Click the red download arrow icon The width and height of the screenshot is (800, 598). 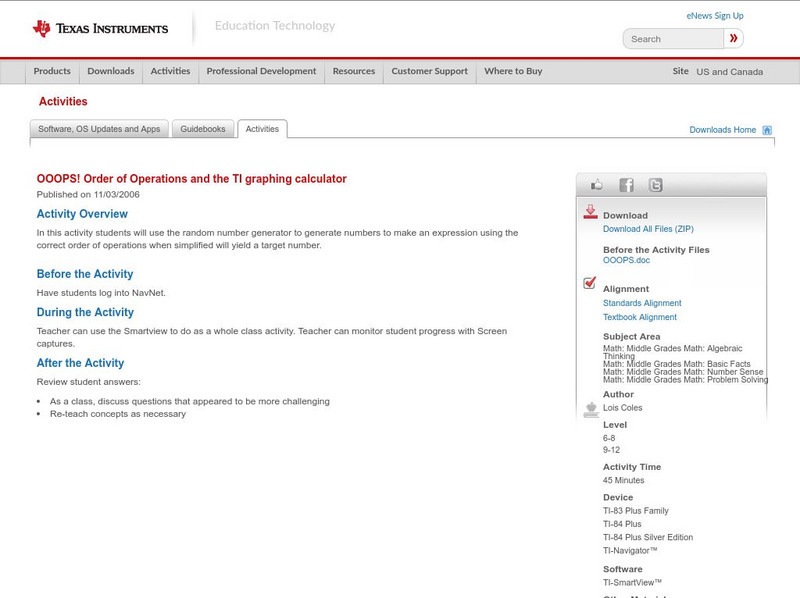590,212
